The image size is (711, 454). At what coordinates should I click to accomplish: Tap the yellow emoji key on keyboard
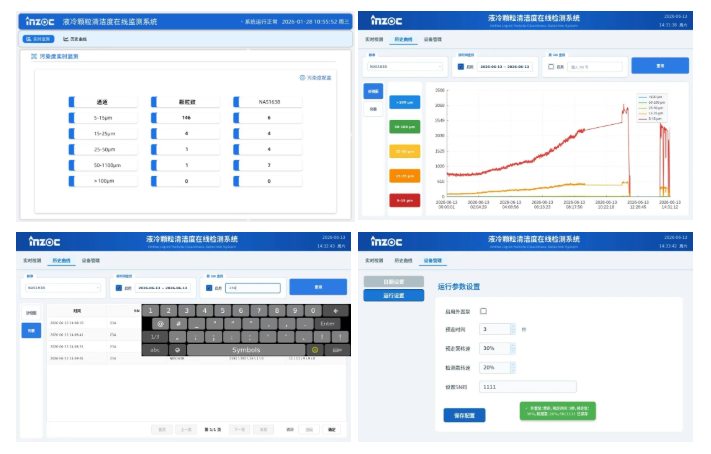(x=315, y=350)
